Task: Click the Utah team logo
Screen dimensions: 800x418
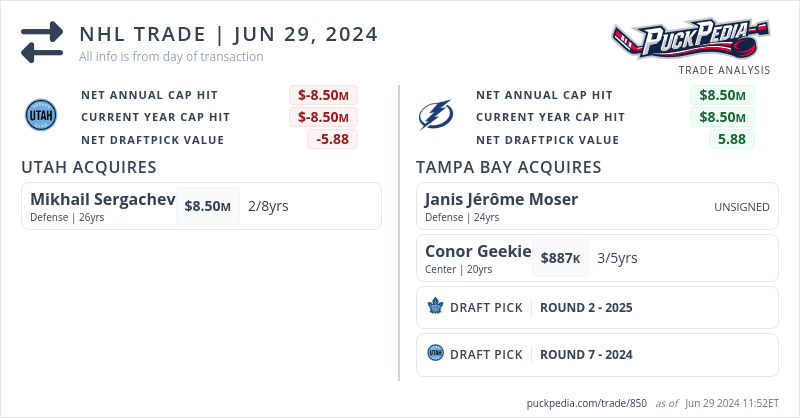Action: click(41, 116)
